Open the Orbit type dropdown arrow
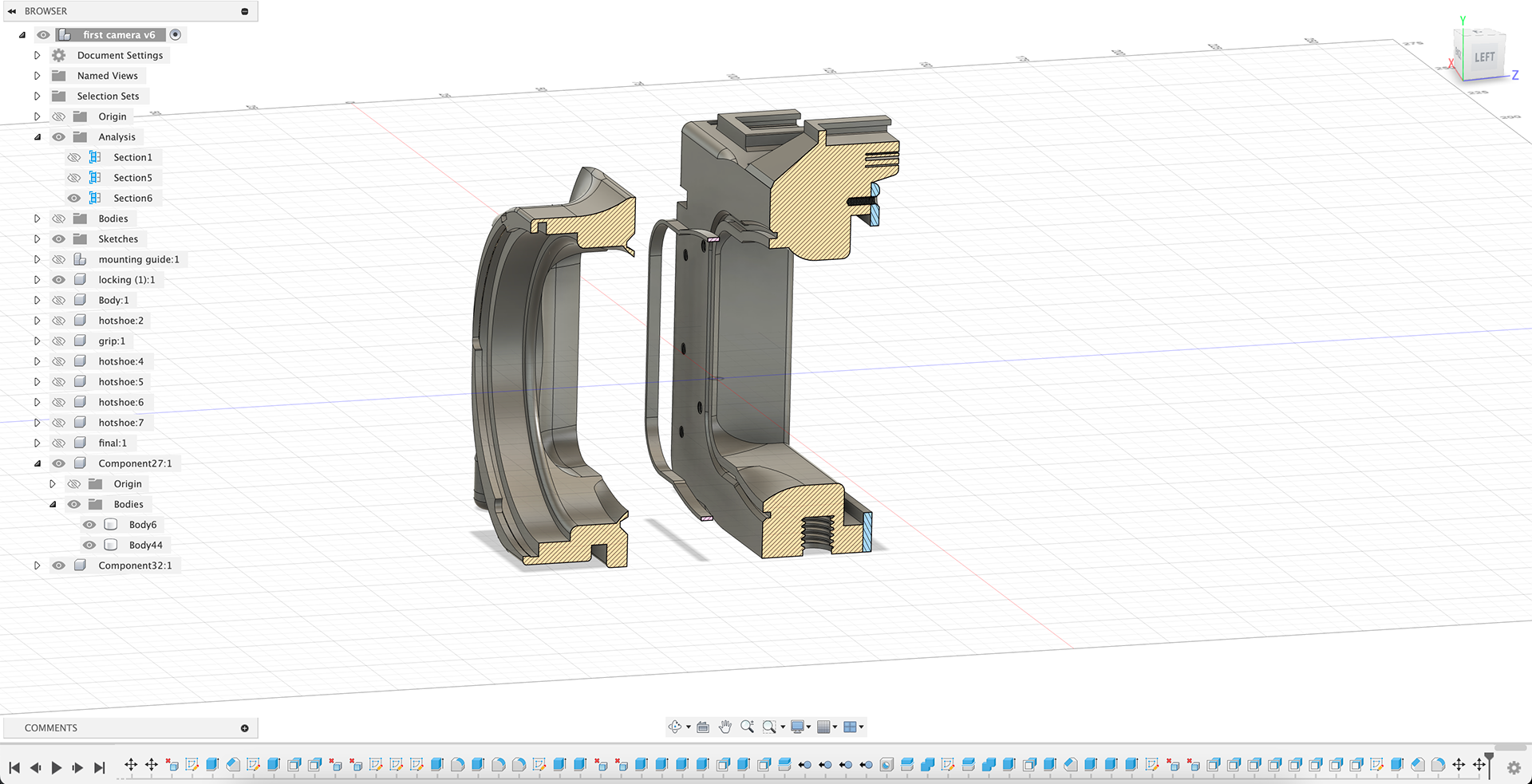1532x784 pixels. (x=688, y=727)
